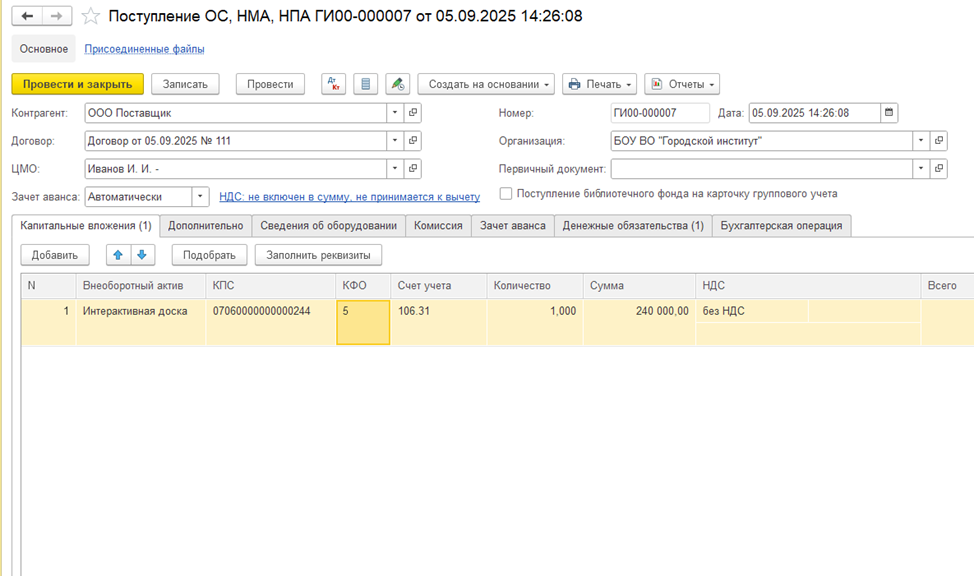Screen dimensions: 974x576
Task: Open the Зачет аванса tab
Action: click(512, 226)
